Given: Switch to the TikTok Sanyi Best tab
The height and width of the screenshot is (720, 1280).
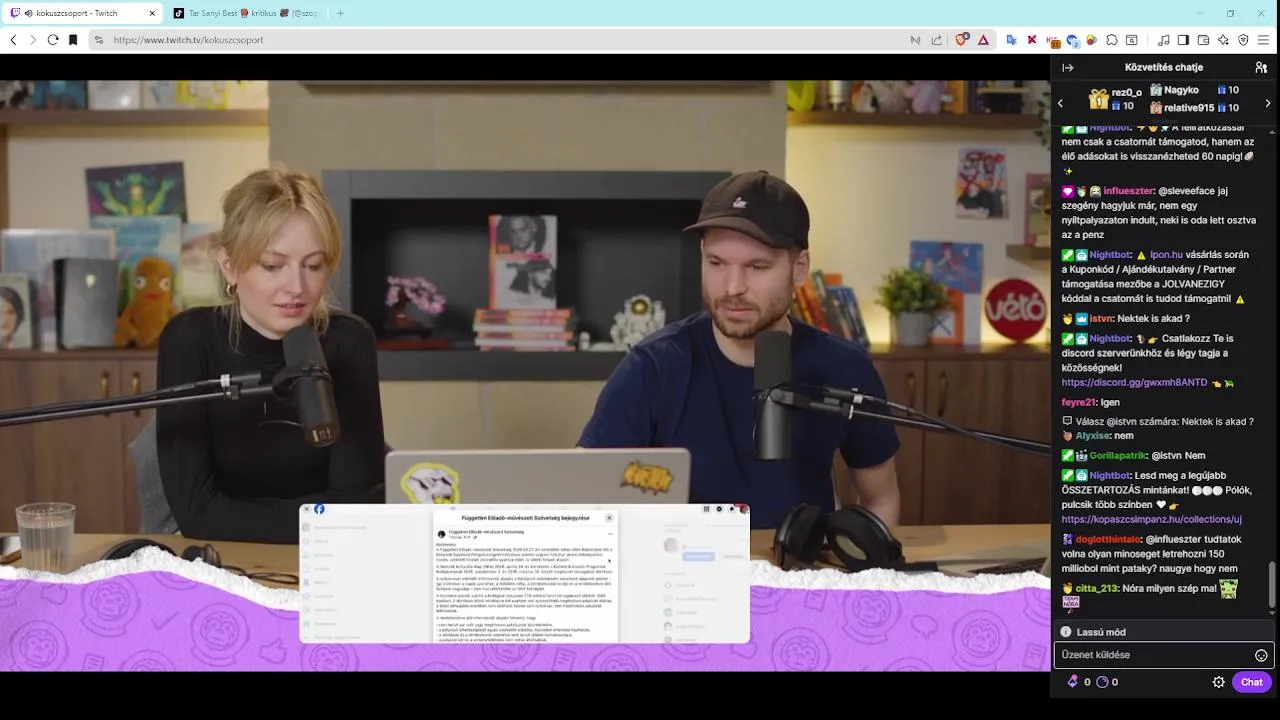Looking at the screenshot, I should [x=244, y=13].
